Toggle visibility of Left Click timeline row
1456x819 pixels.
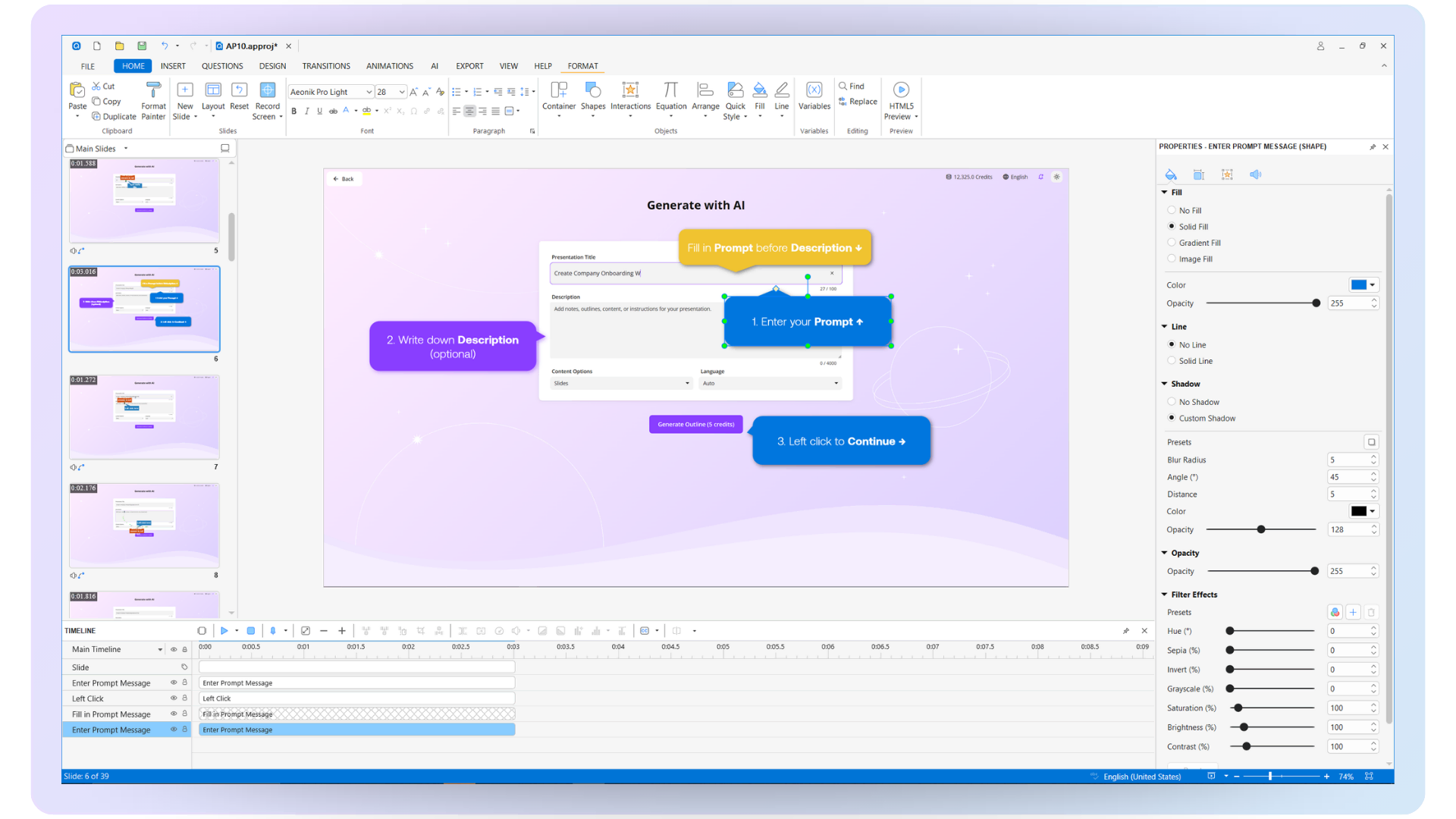coord(174,698)
